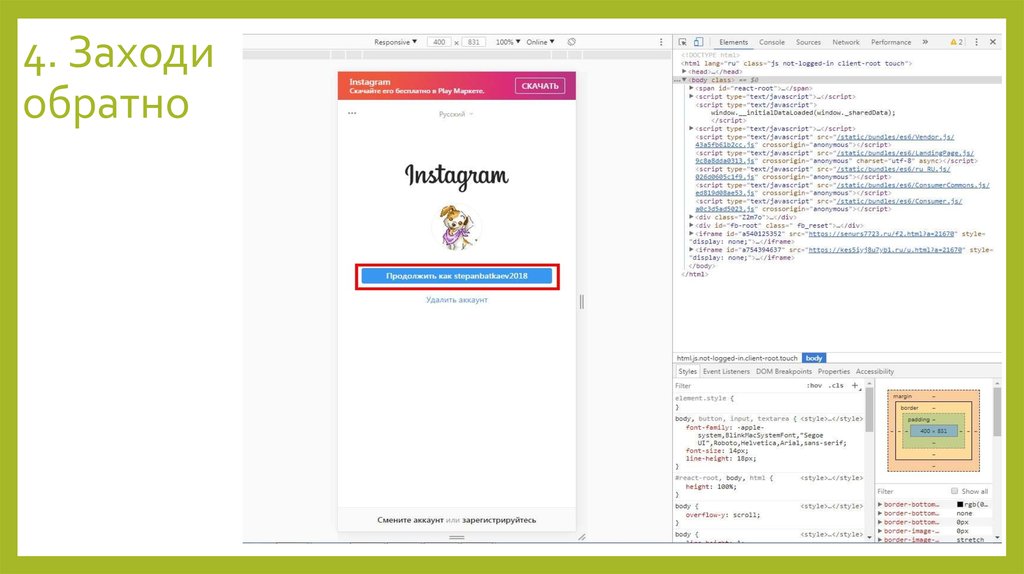
Task: Switch to the Sources tab
Action: pos(808,42)
